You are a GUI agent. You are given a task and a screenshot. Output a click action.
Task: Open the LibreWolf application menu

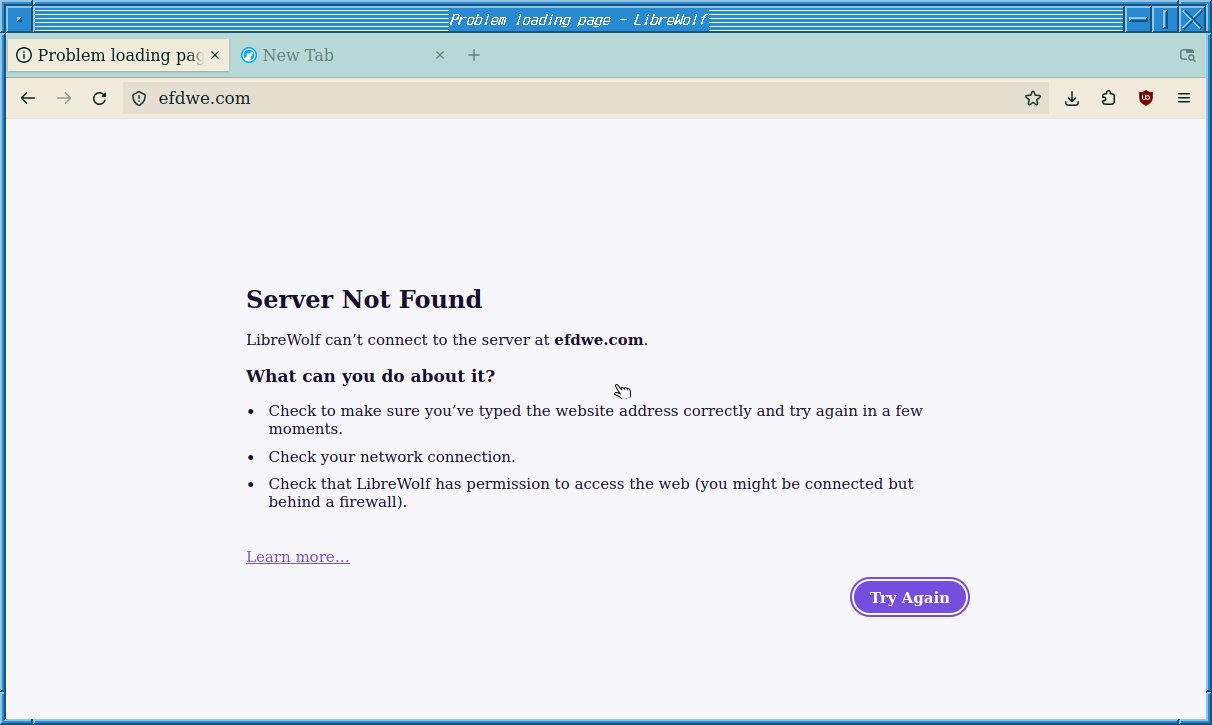[x=1184, y=98]
